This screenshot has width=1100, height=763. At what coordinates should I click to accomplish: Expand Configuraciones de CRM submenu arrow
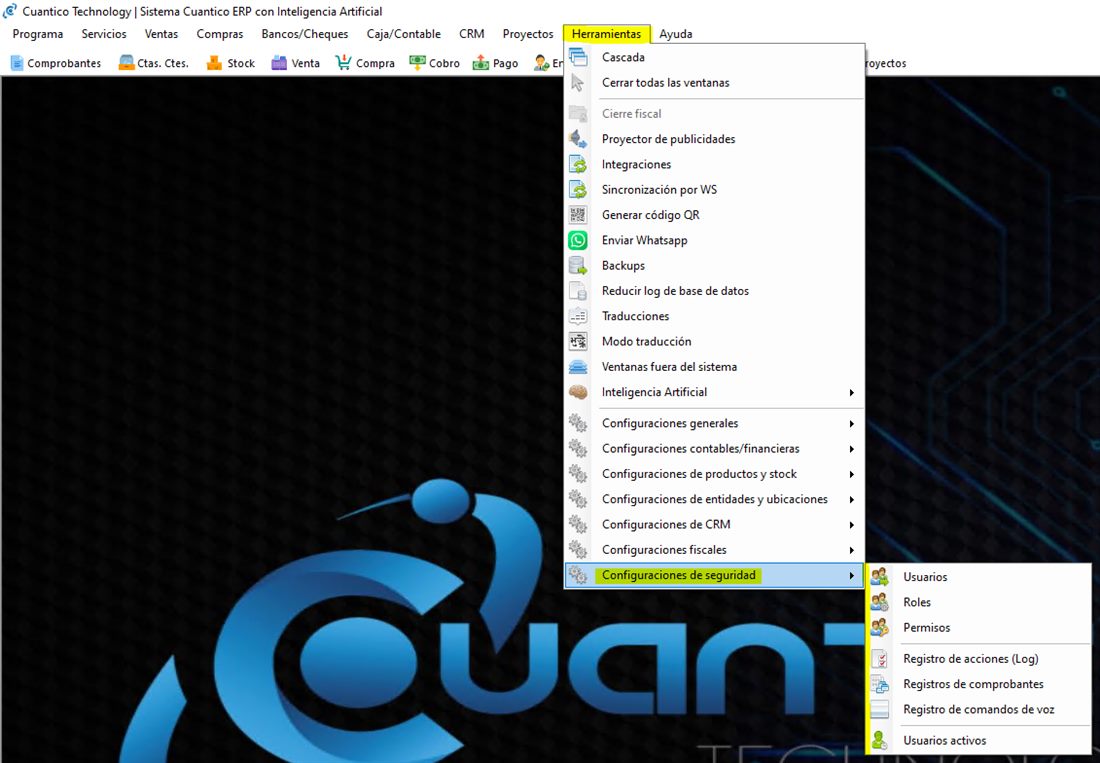pos(851,525)
